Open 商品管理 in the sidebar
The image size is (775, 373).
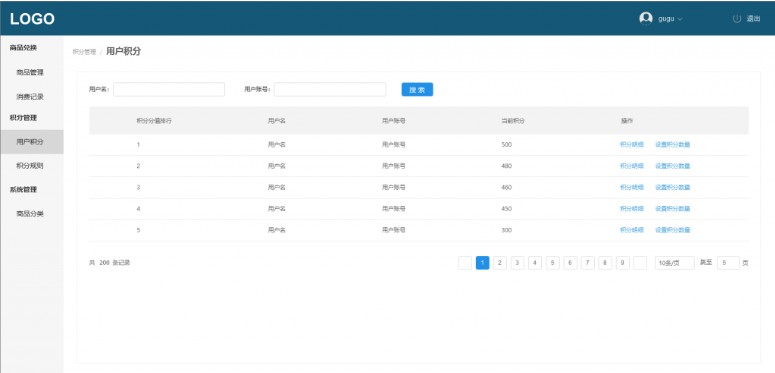pos(30,72)
